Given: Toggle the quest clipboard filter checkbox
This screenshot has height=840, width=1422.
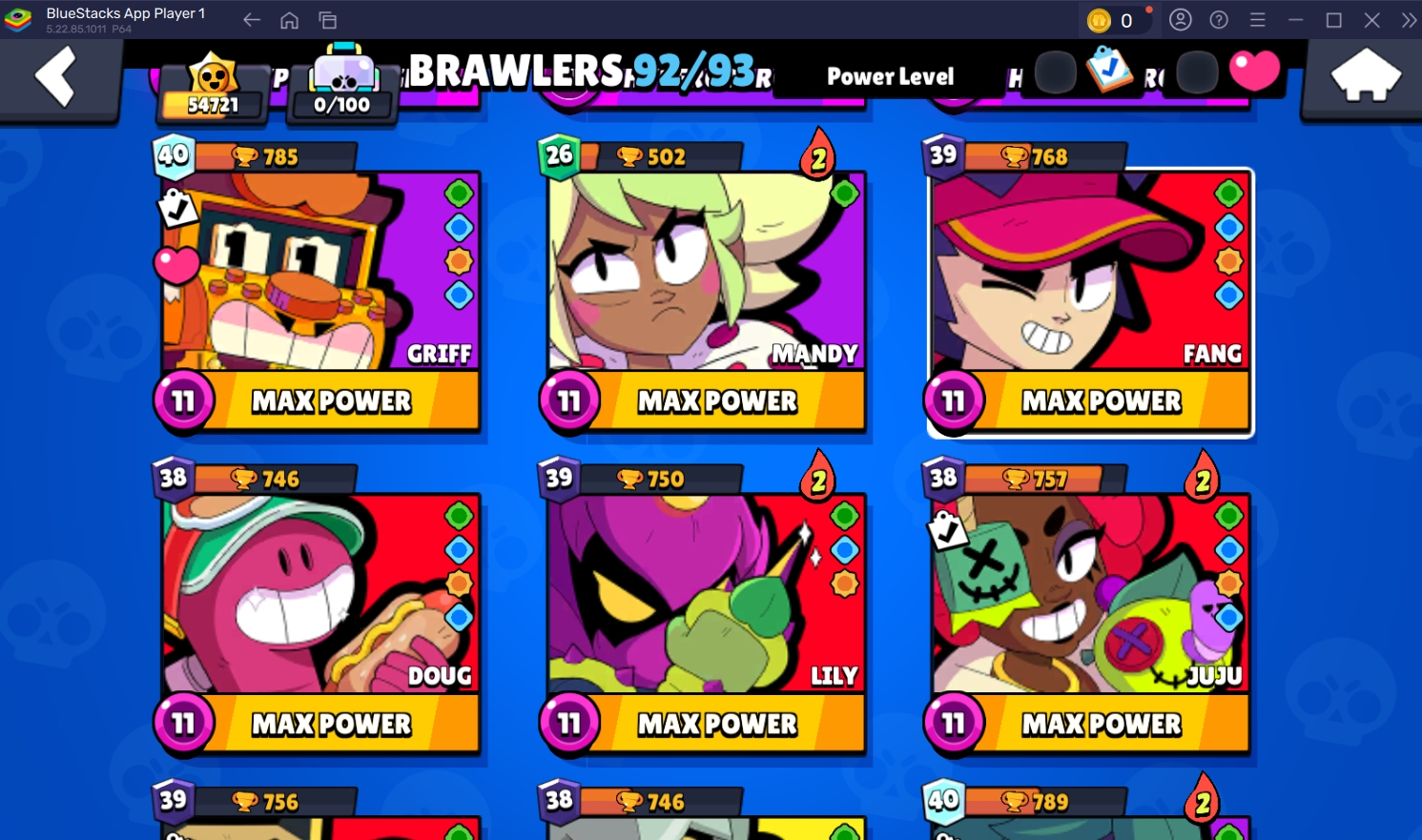Looking at the screenshot, I should click(1109, 70).
